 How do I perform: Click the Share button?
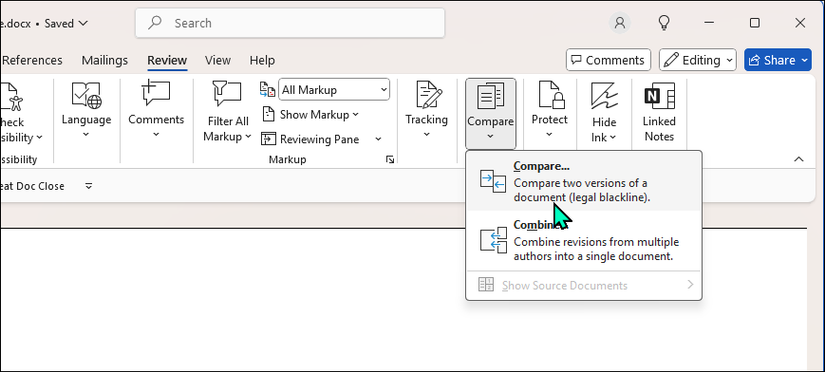point(778,60)
